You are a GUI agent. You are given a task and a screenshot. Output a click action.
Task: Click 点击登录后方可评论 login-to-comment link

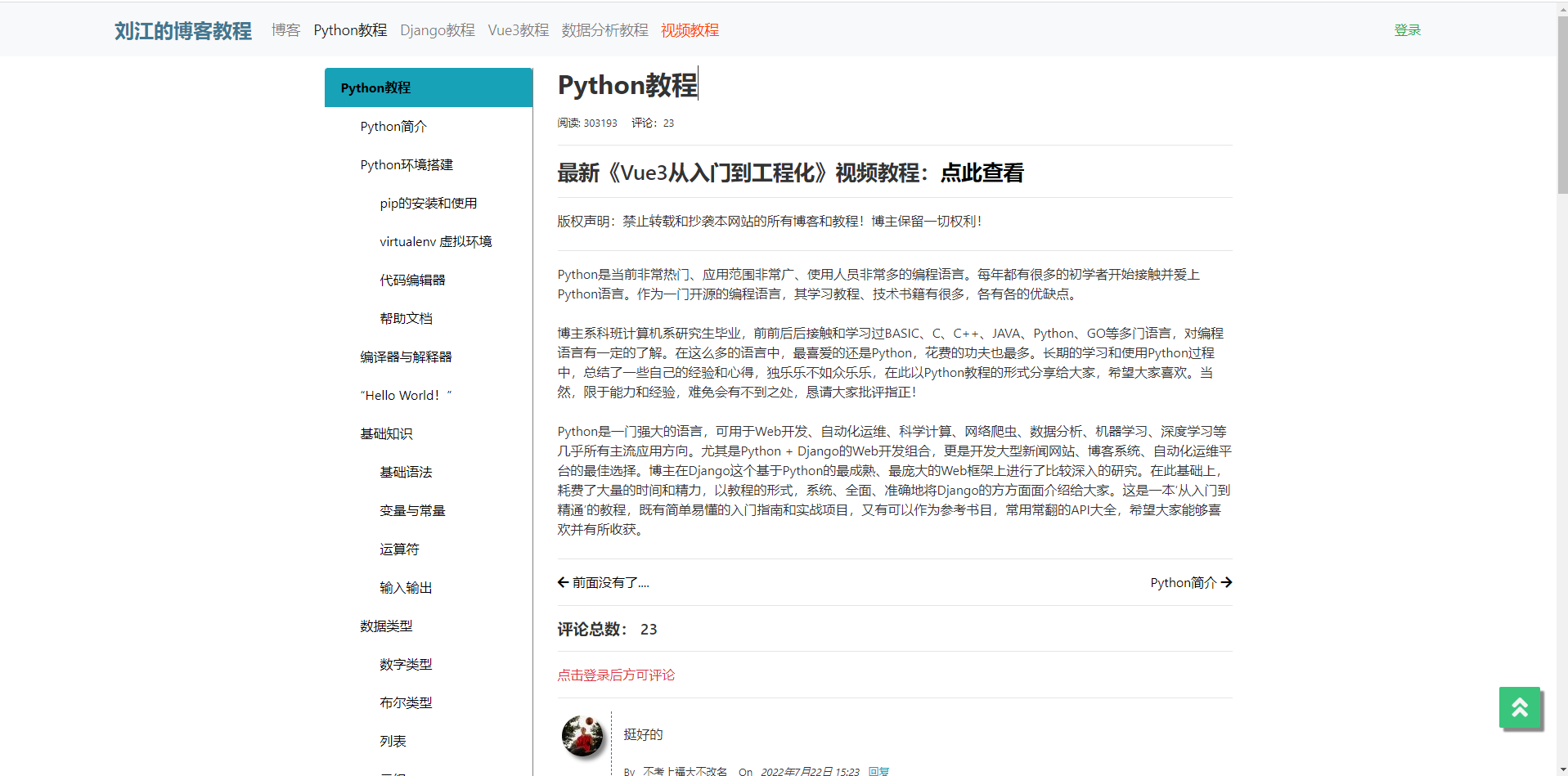[x=616, y=675]
